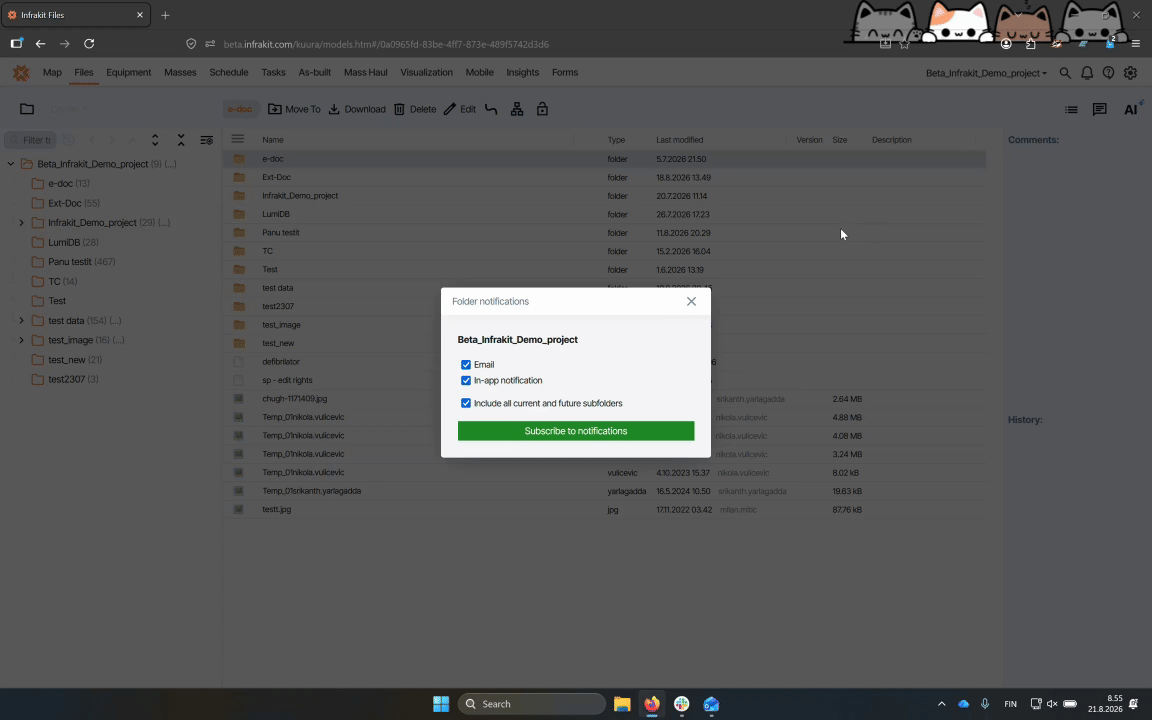The image size is (1152, 720).
Task: Open the Map tab
Action: coord(52,73)
